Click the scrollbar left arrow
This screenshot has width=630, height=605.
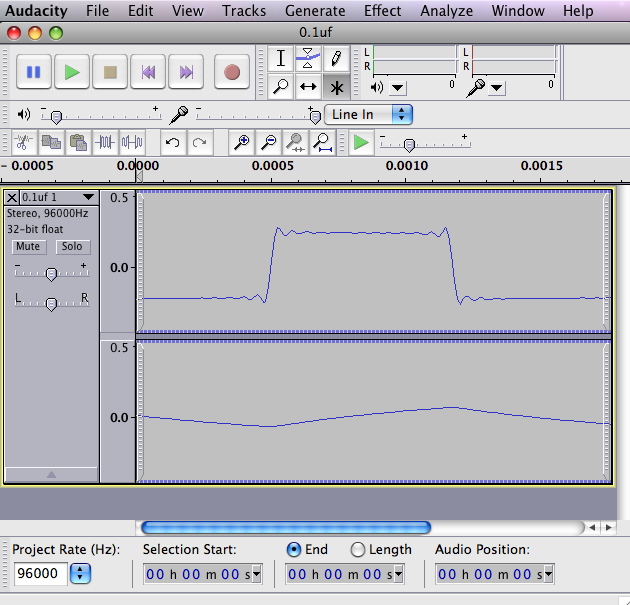pos(592,527)
